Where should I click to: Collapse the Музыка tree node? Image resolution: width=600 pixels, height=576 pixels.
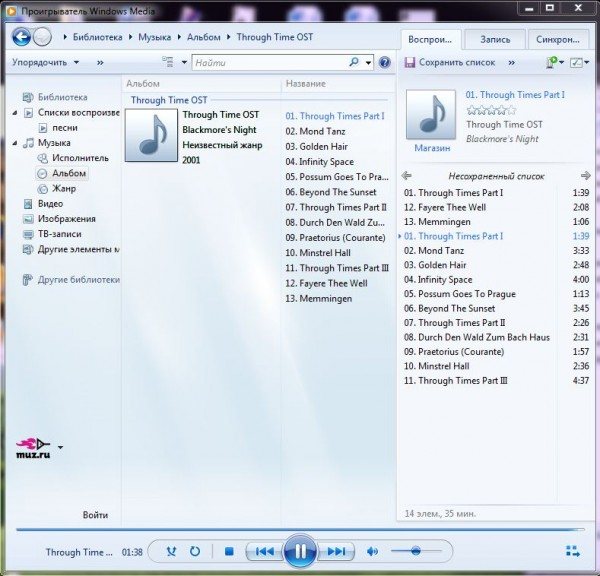point(15,143)
